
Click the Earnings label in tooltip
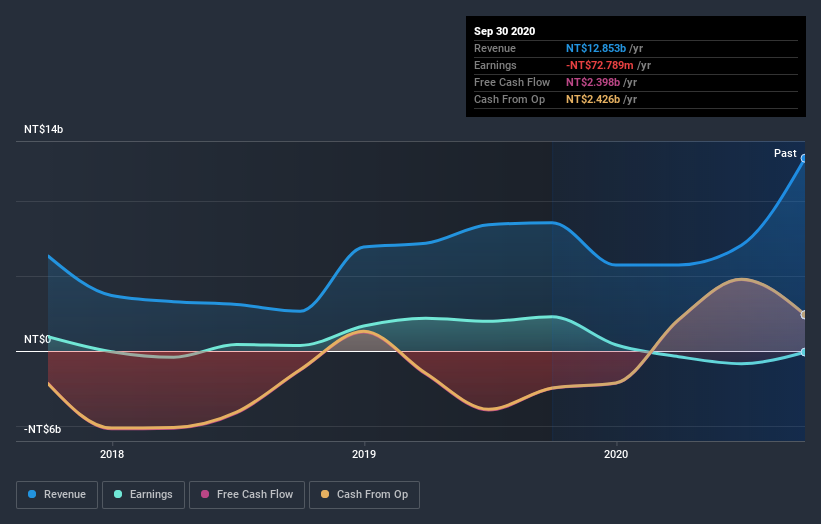pyautogui.click(x=495, y=65)
